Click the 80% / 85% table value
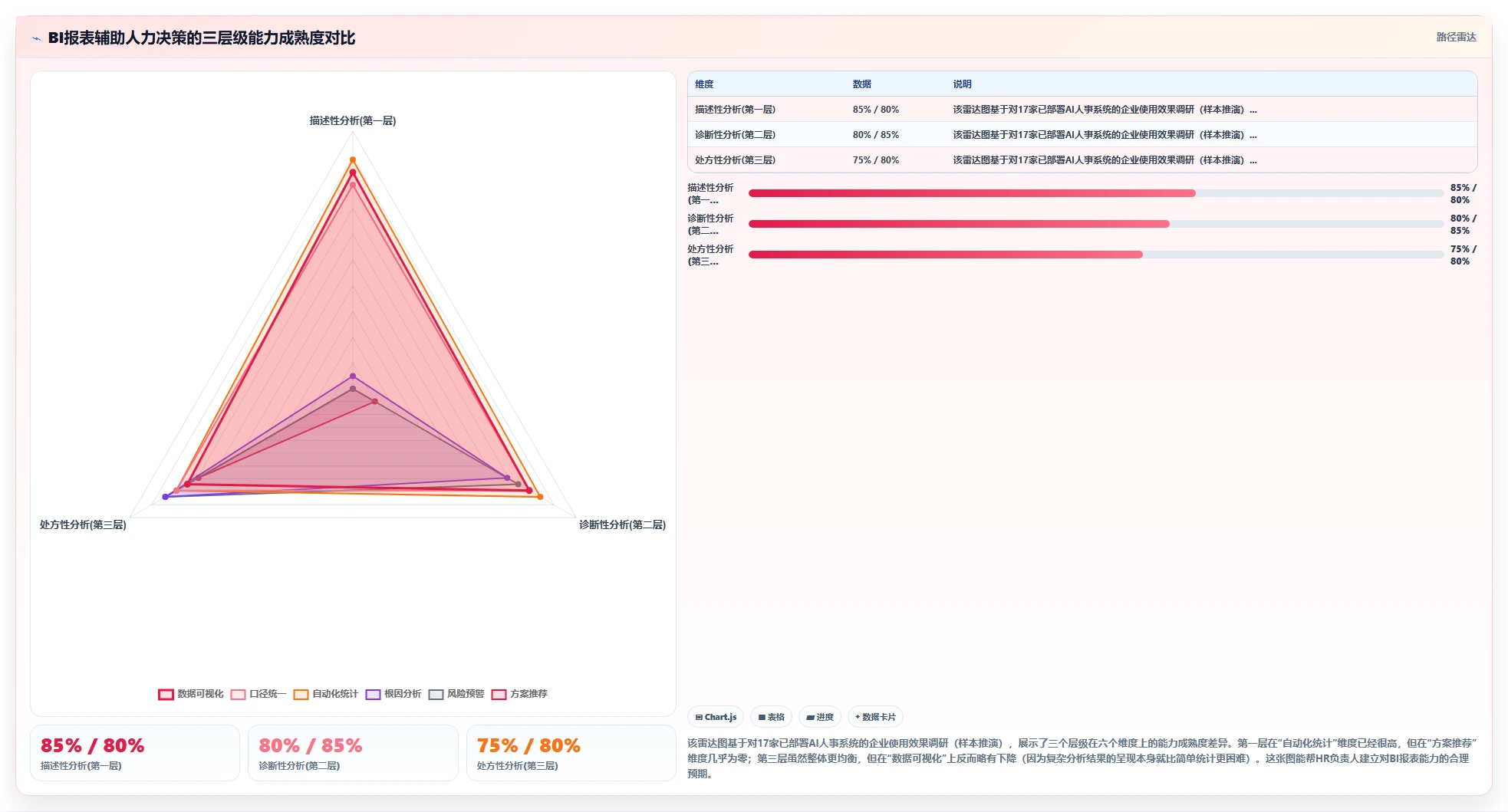 click(x=875, y=135)
